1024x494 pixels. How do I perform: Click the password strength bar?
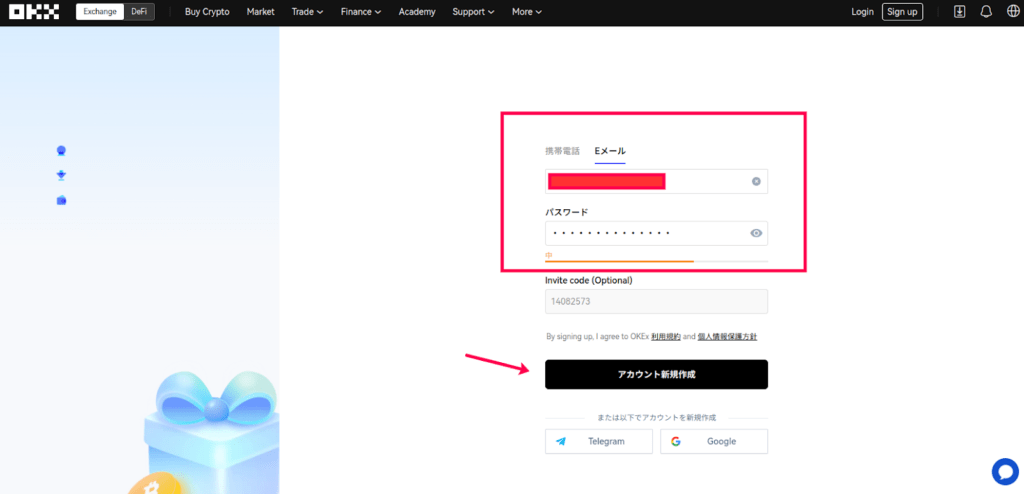pyautogui.click(x=656, y=261)
